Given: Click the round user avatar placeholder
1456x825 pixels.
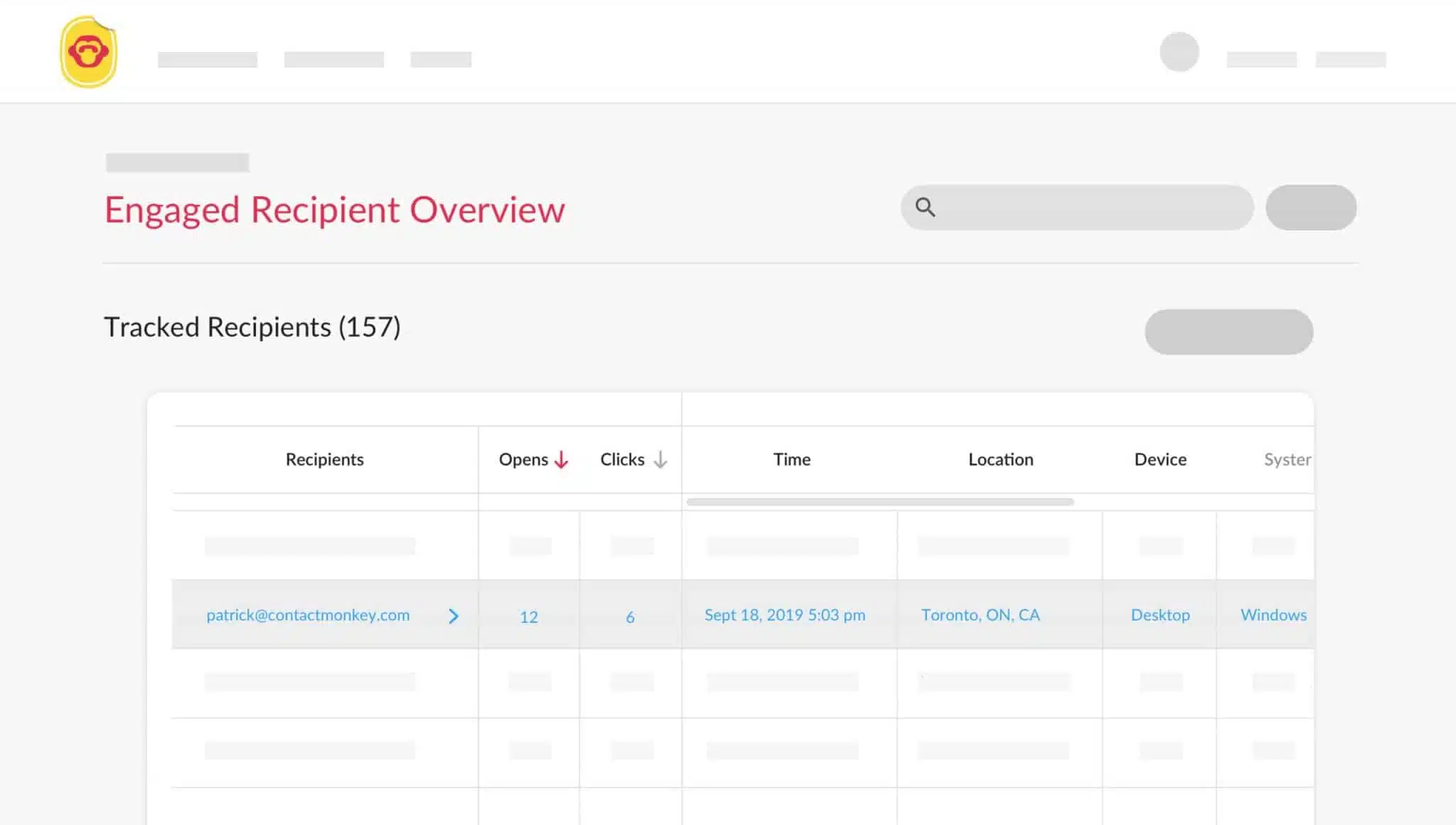Looking at the screenshot, I should 1179,52.
